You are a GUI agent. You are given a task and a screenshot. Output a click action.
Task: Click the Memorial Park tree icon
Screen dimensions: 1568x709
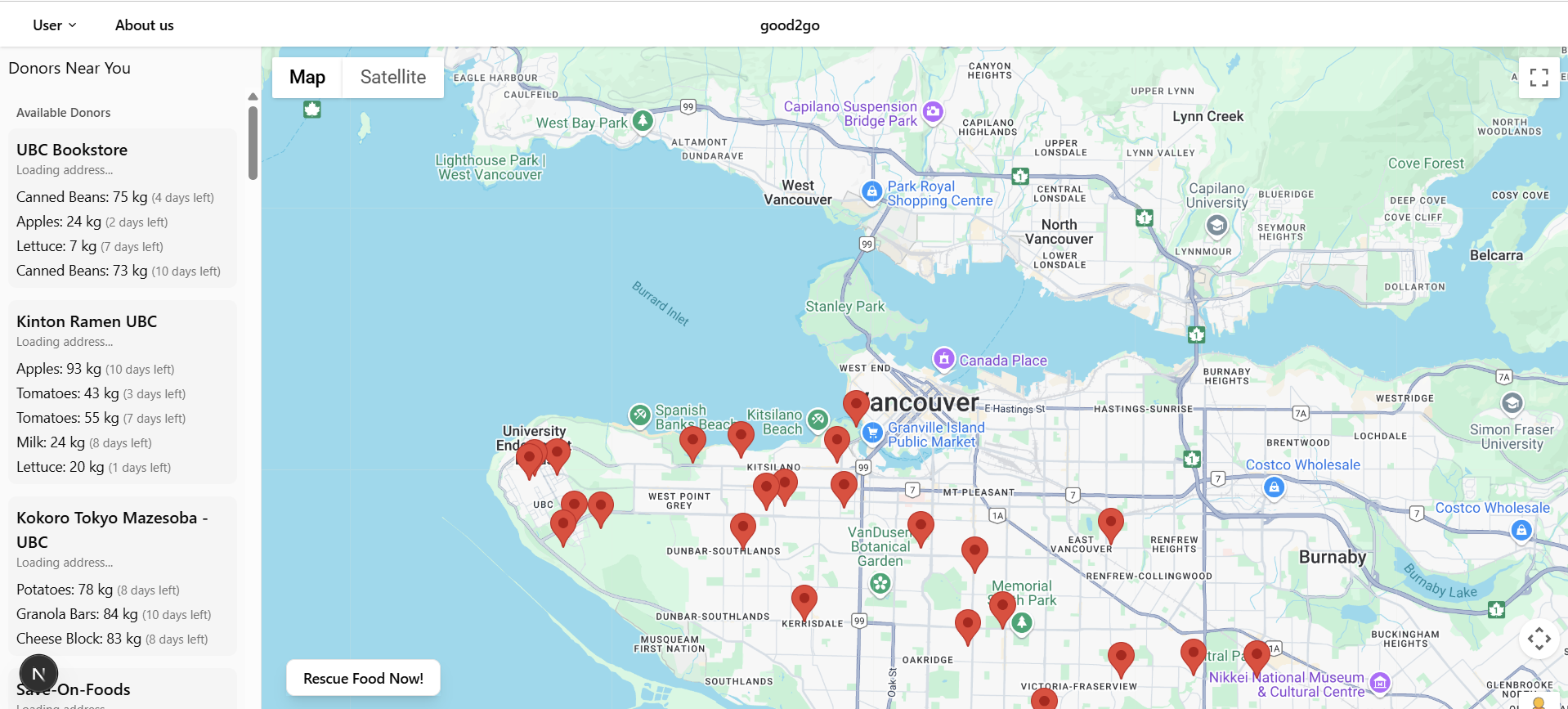tap(1022, 622)
